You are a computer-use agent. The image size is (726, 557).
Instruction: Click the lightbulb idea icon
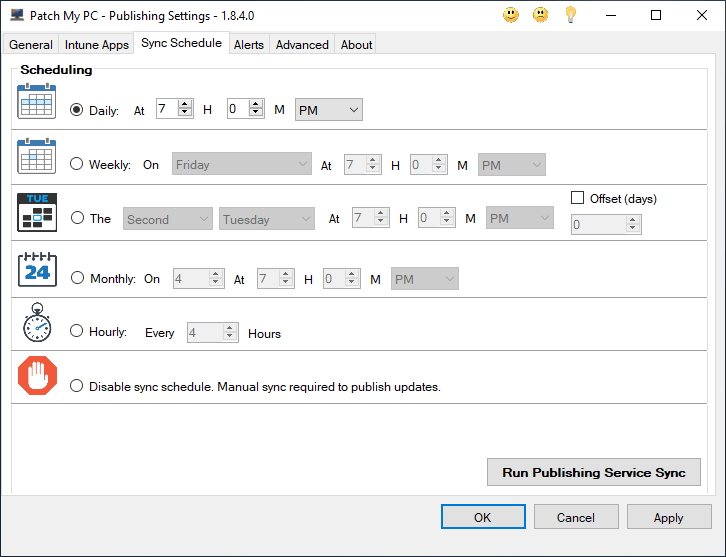coord(570,15)
